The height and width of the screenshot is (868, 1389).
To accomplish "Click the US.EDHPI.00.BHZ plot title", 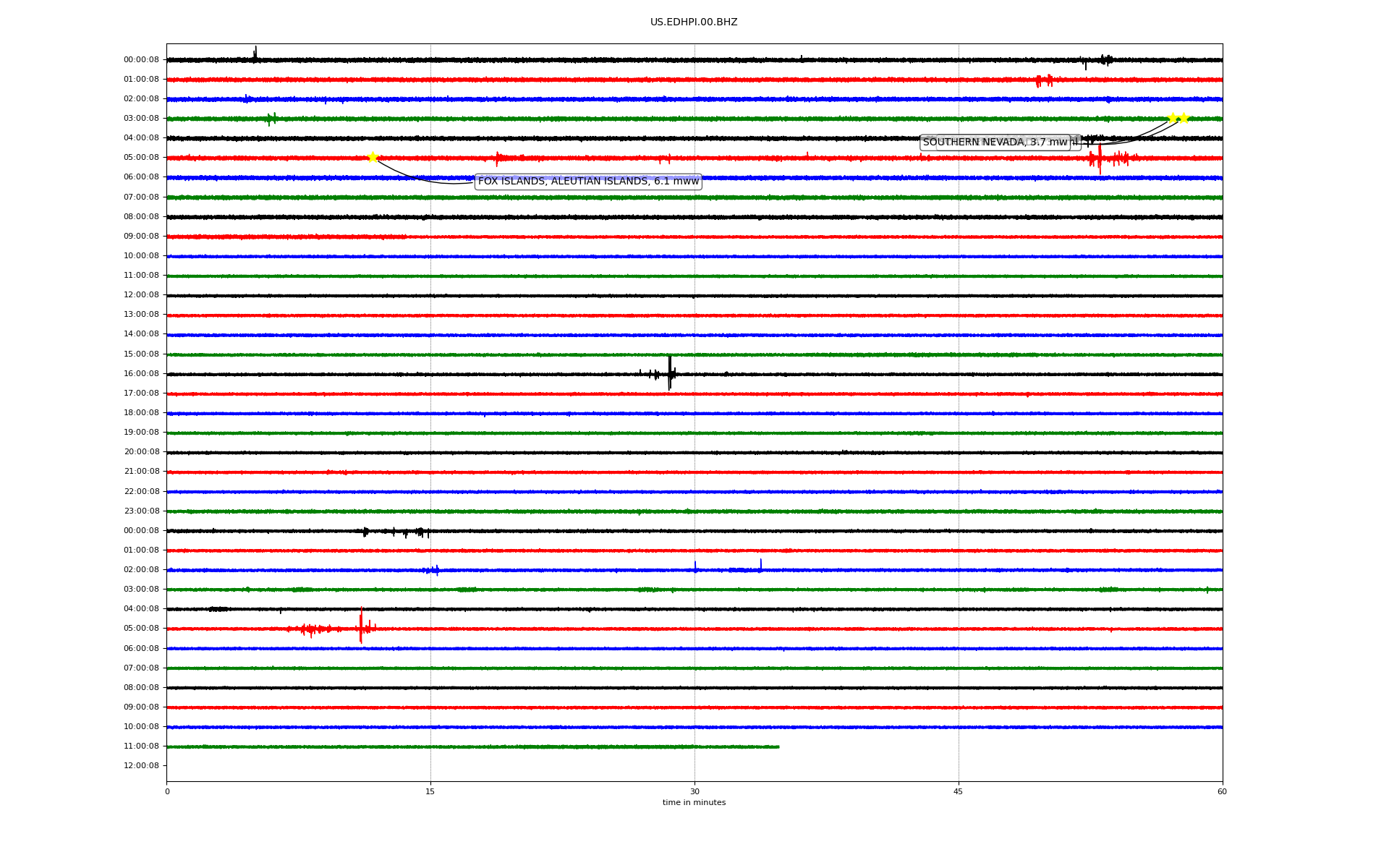I will point(694,22).
